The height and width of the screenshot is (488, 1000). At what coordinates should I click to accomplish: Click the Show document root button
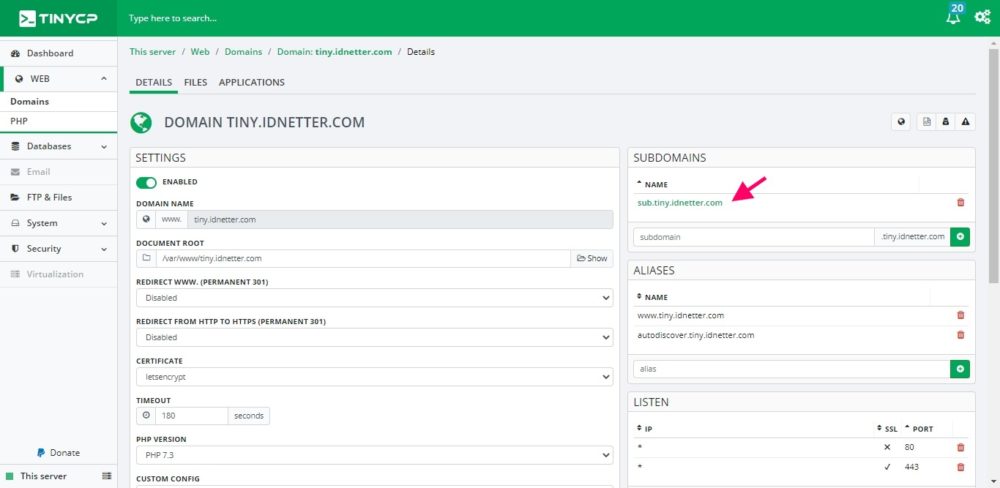tap(592, 258)
